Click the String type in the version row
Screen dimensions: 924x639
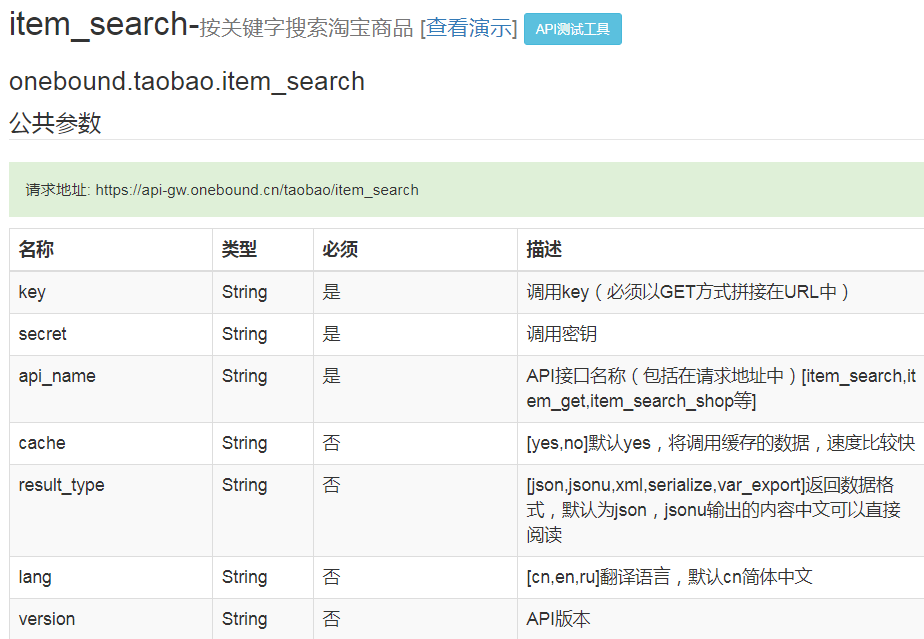245,620
